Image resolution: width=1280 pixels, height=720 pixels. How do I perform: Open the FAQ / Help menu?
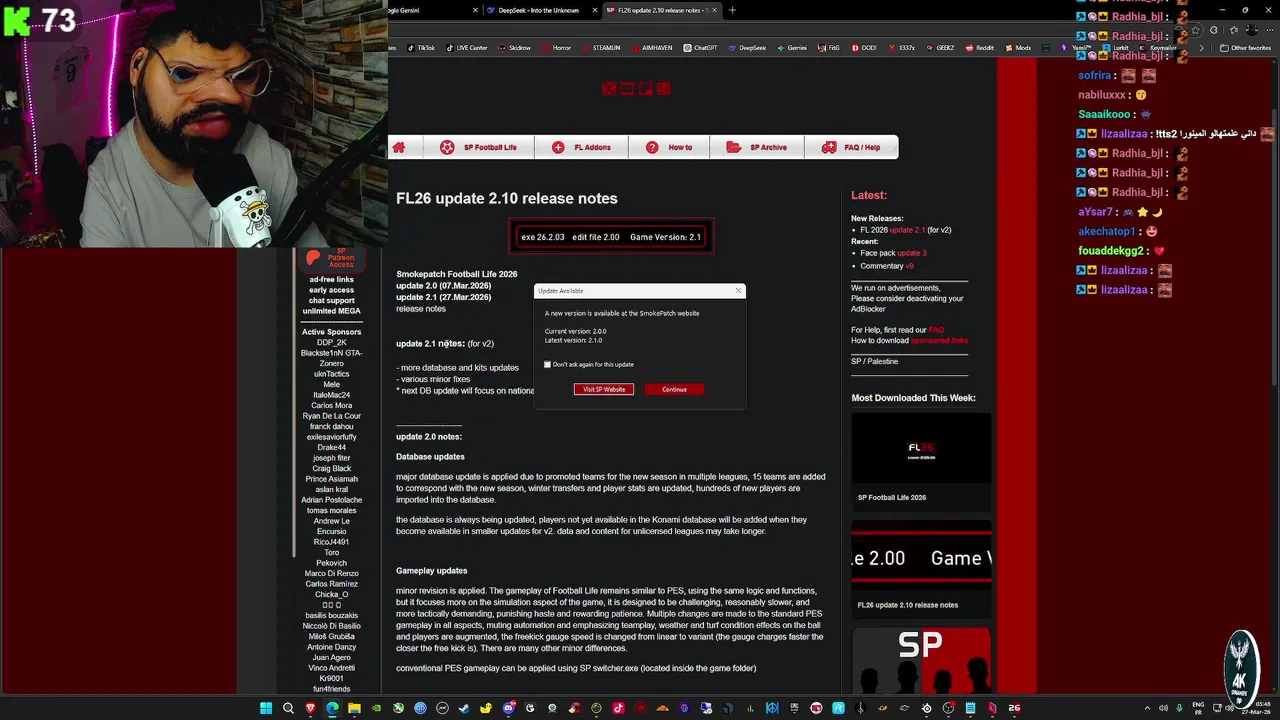pos(851,147)
